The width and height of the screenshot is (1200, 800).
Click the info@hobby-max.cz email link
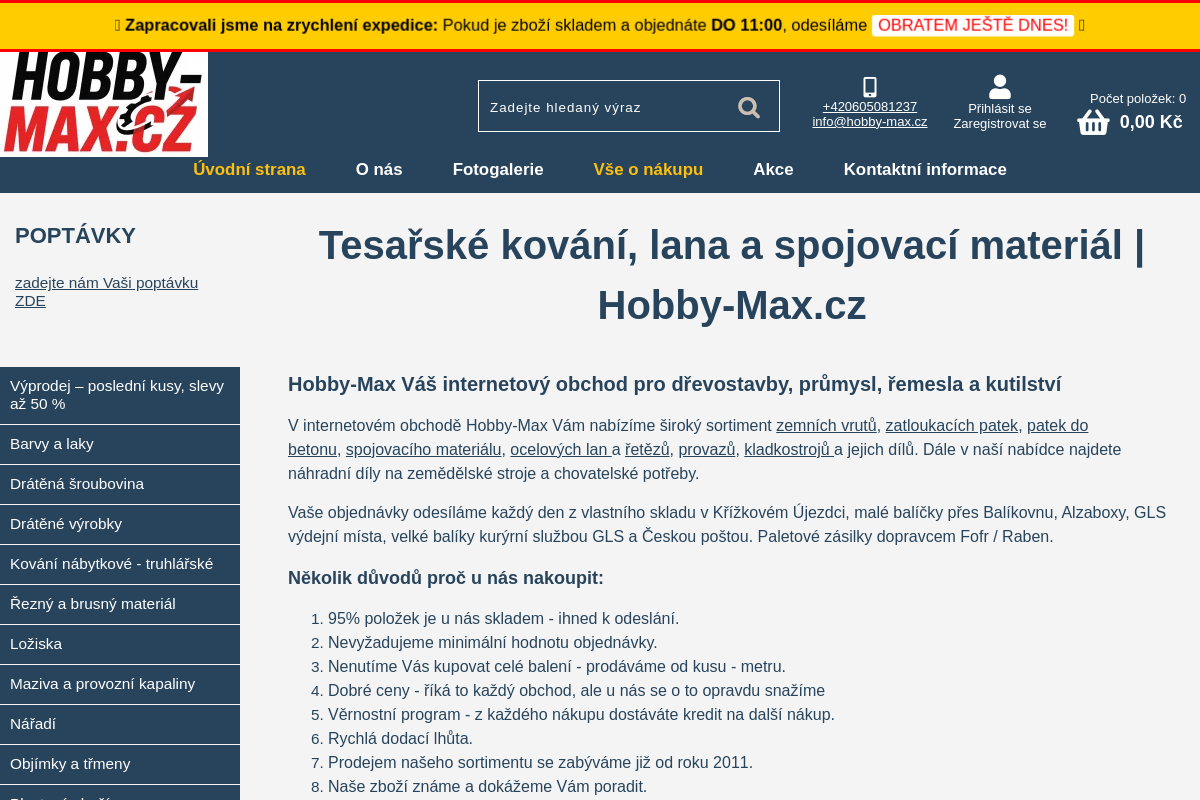click(x=870, y=121)
